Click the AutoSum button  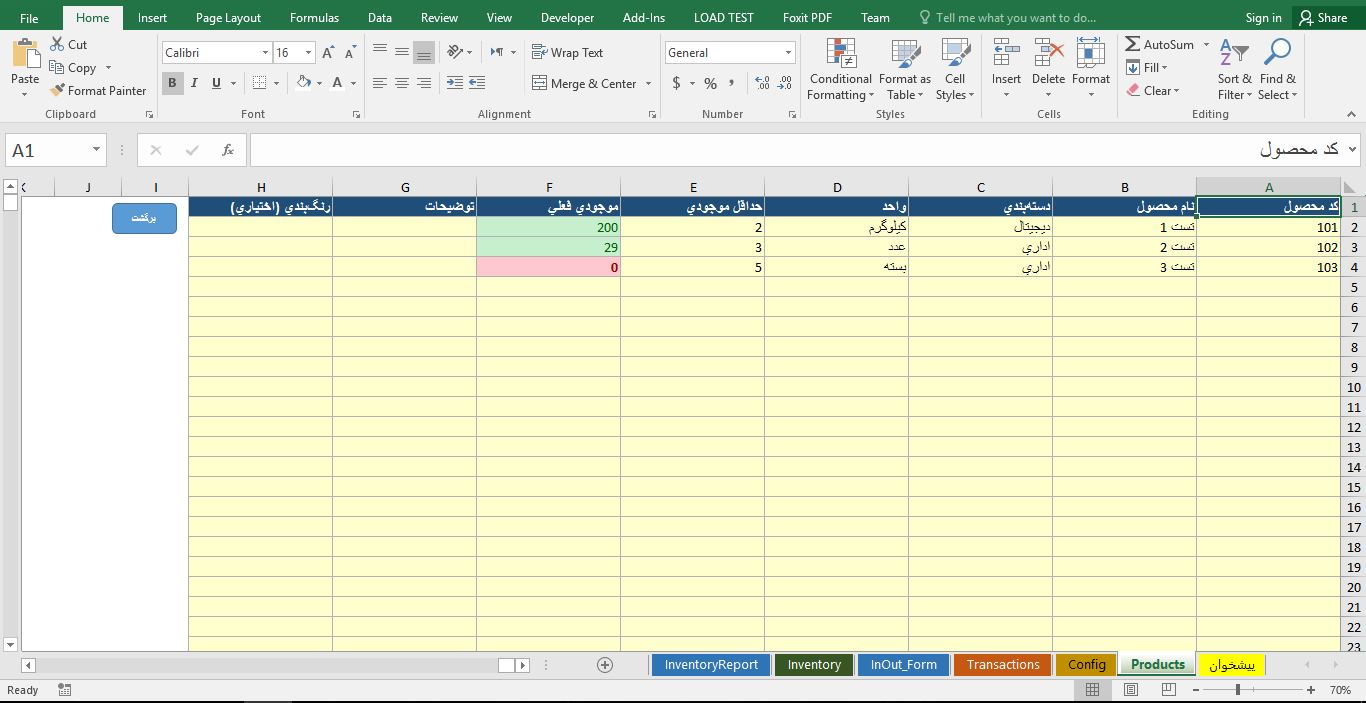[1160, 45]
